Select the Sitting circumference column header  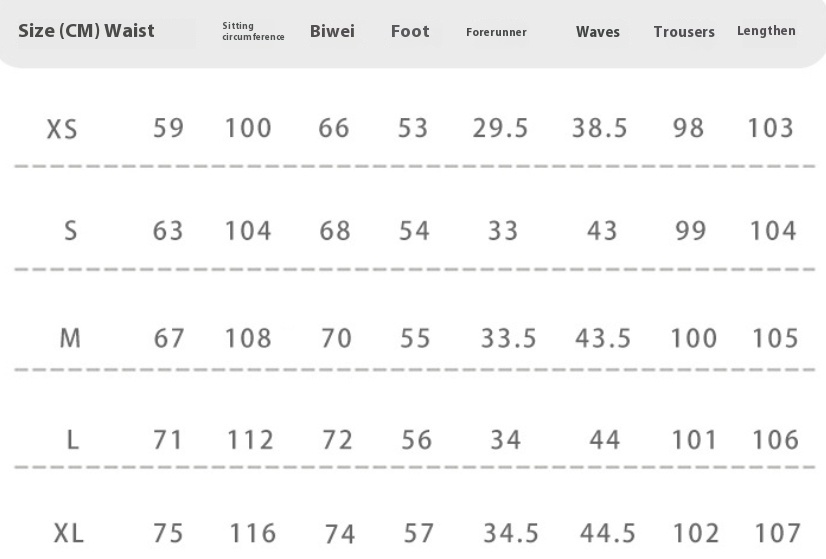[253, 32]
